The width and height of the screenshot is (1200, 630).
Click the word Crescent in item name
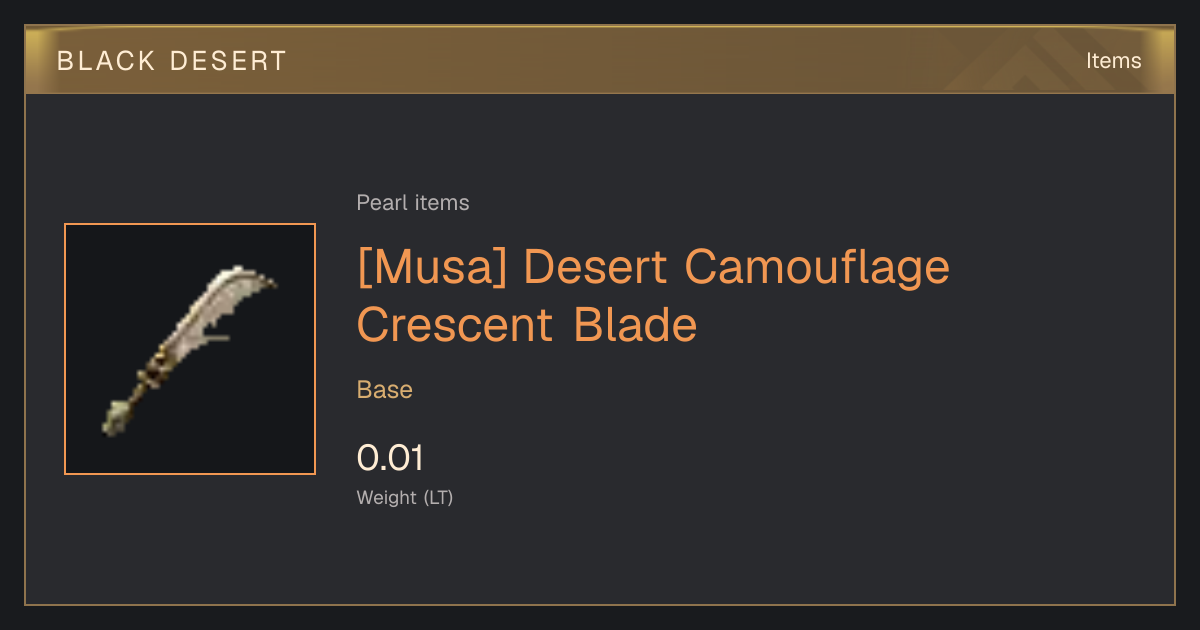[x=455, y=325]
